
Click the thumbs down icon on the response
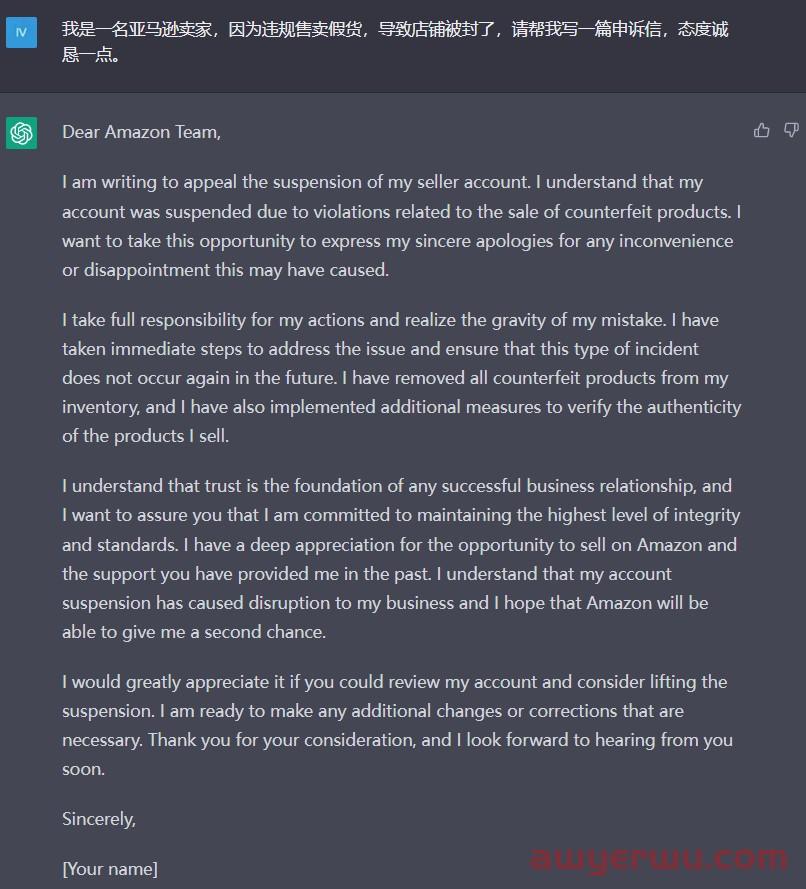(x=791, y=130)
